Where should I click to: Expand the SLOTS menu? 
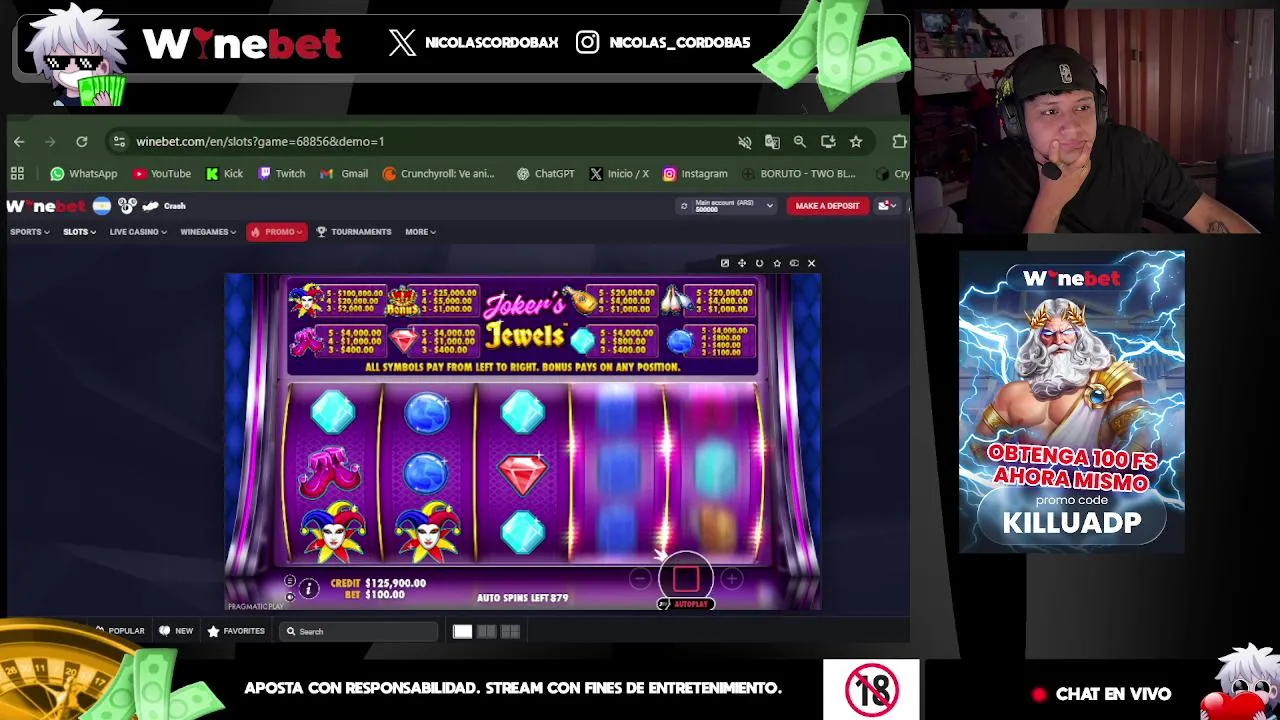pyautogui.click(x=79, y=232)
